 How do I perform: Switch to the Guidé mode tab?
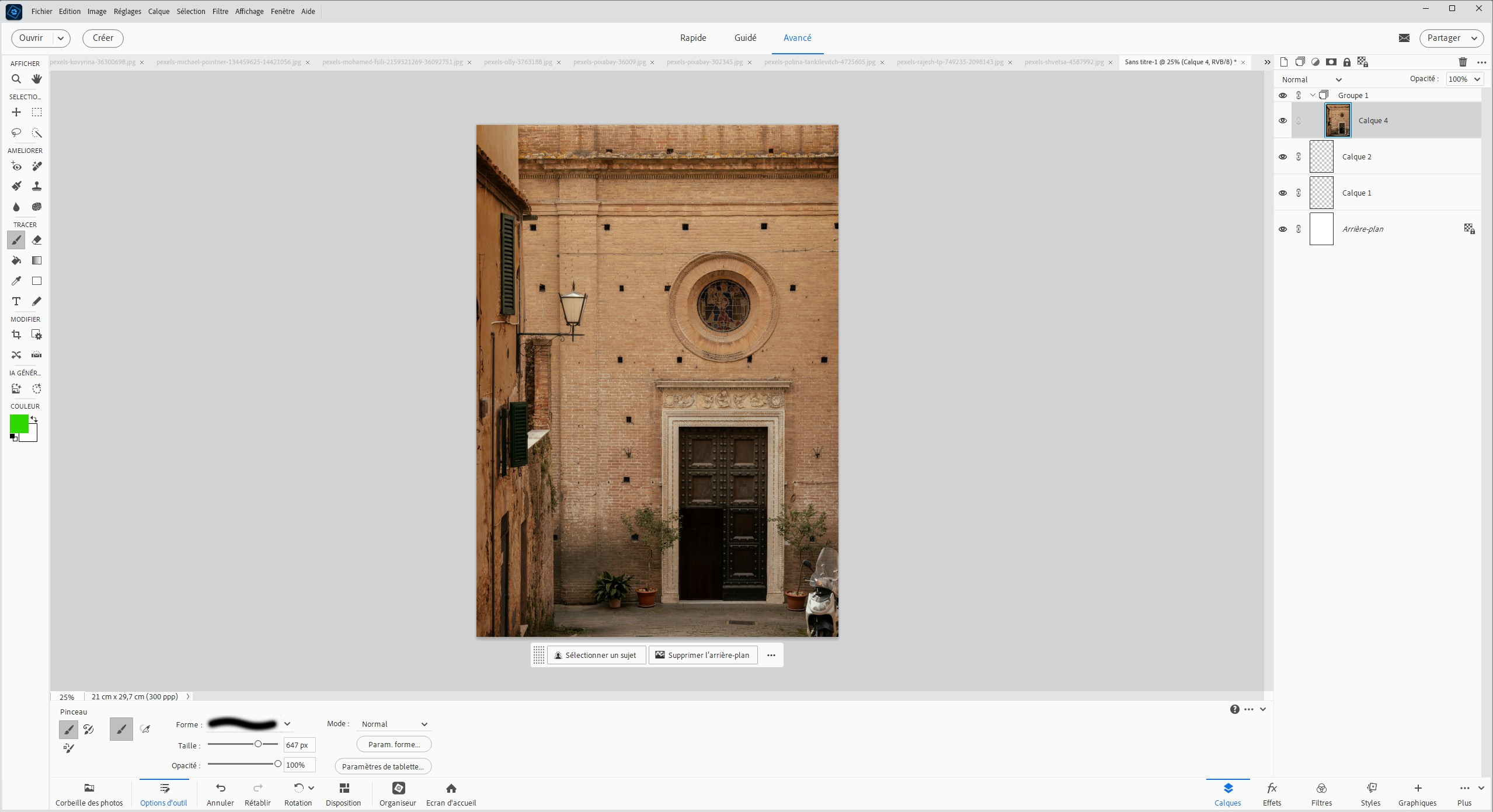click(744, 38)
